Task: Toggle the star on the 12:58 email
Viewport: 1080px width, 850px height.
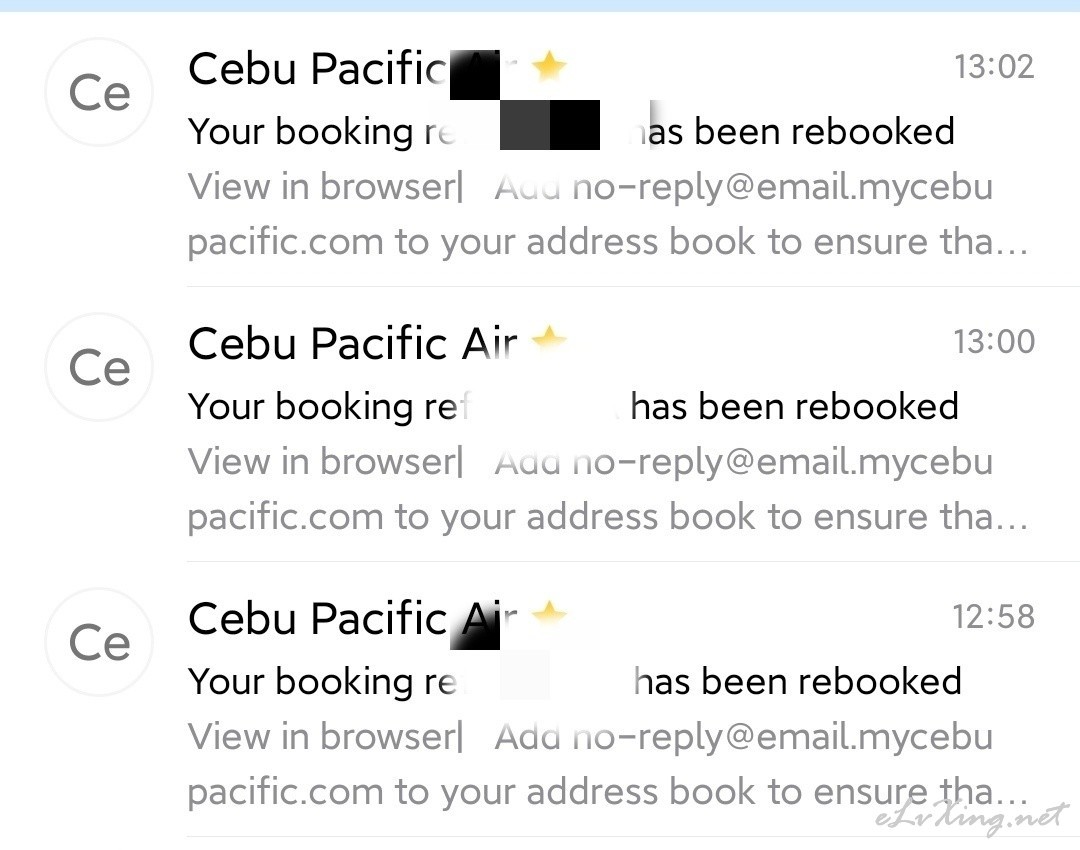Action: click(549, 614)
